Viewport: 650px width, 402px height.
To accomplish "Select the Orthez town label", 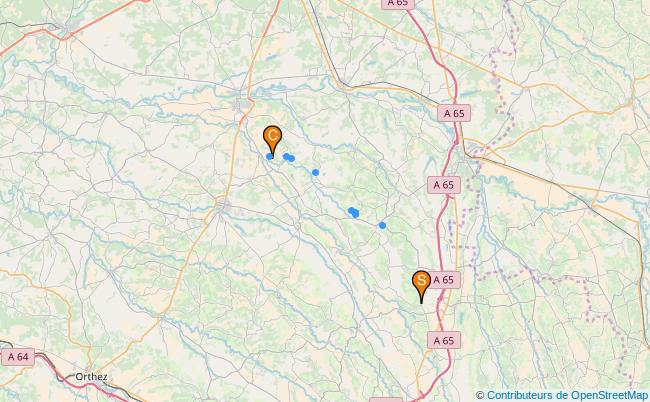I will click(92, 377).
